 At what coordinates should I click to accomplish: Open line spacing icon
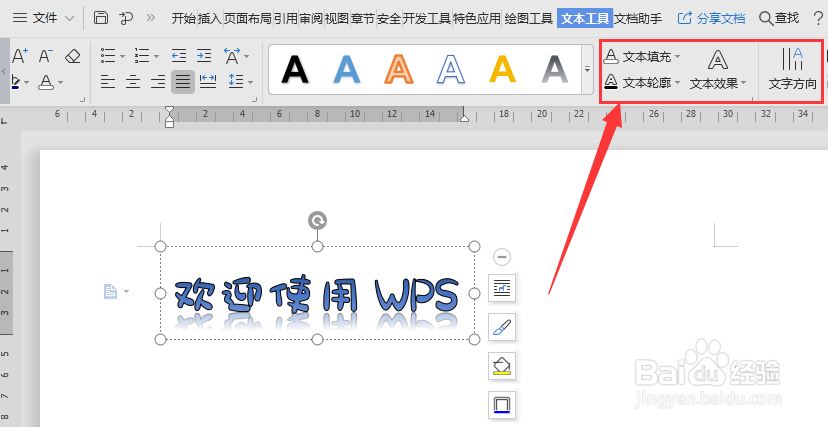point(236,81)
